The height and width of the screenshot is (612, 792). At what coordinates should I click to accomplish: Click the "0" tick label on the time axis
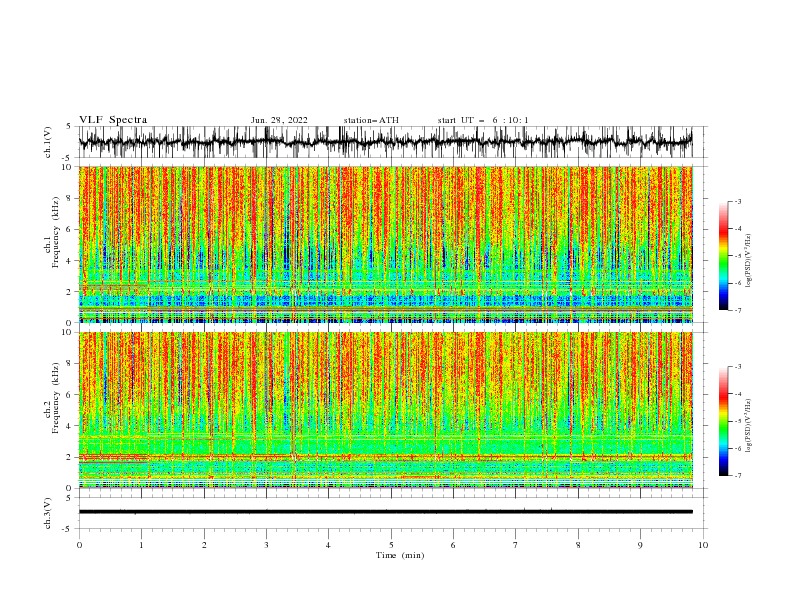79,545
